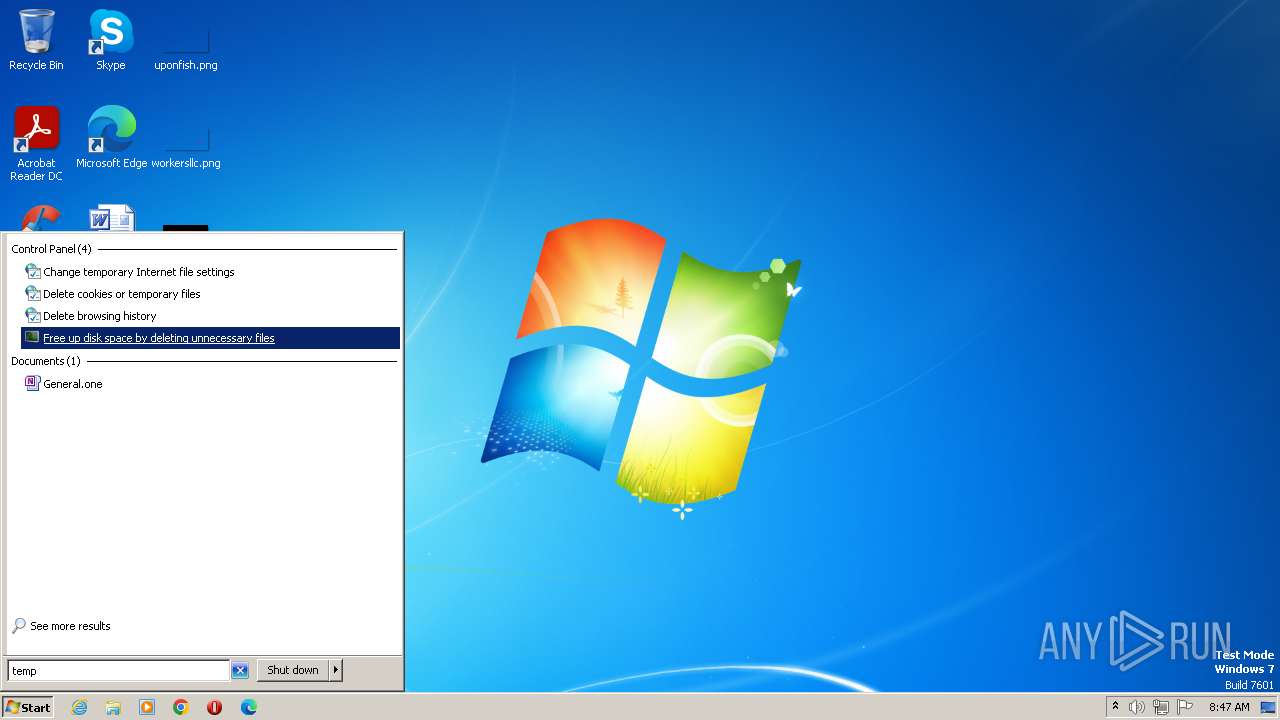
Task: Open Microsoft Edge from the taskbar
Action: click(249, 707)
